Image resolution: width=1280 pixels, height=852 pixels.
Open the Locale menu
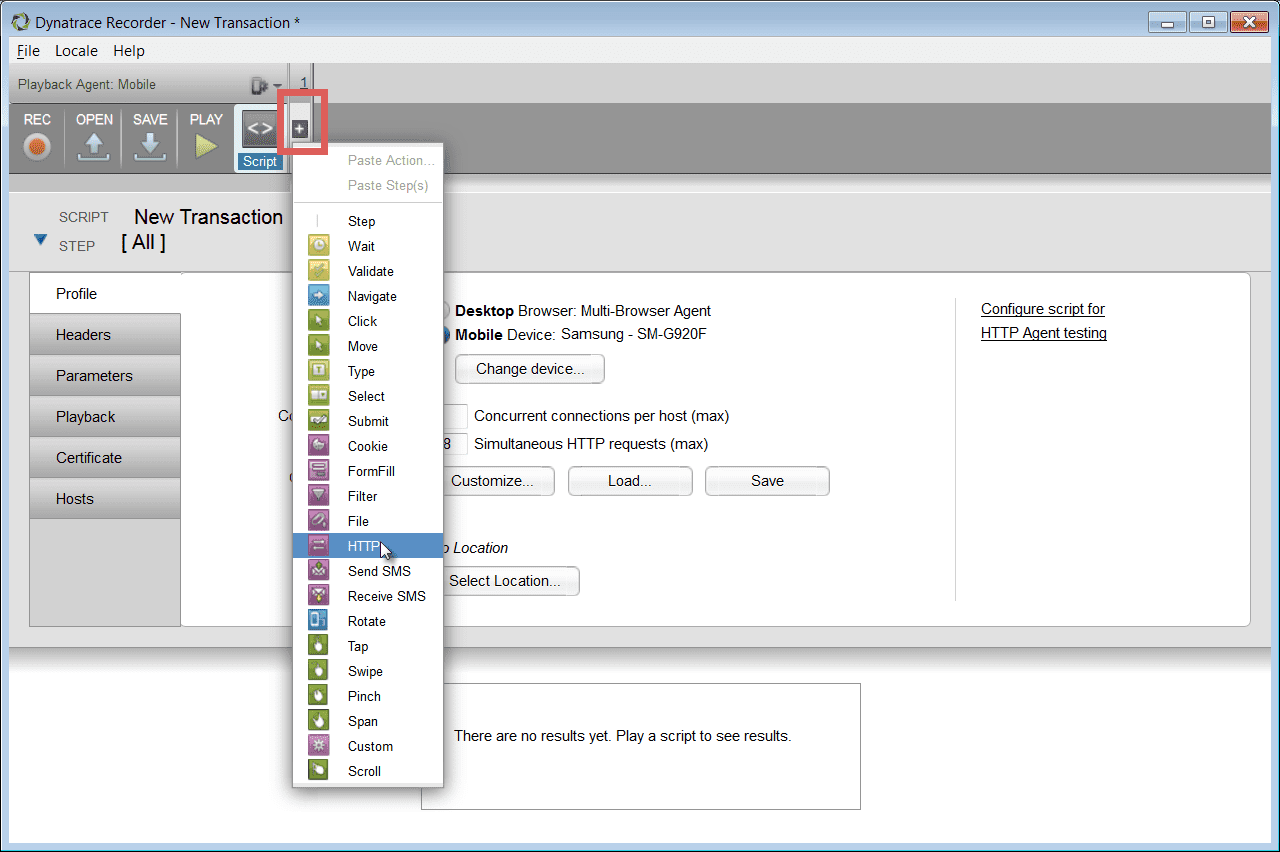click(x=76, y=51)
